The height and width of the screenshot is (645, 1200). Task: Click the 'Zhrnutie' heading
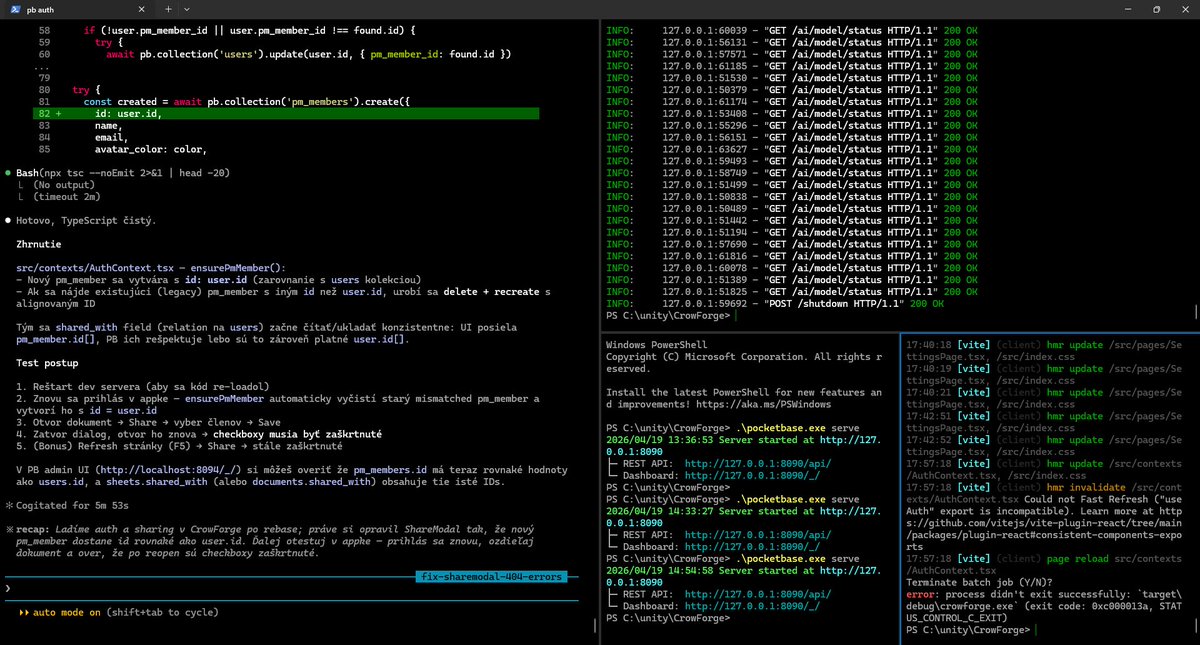[x=40, y=244]
